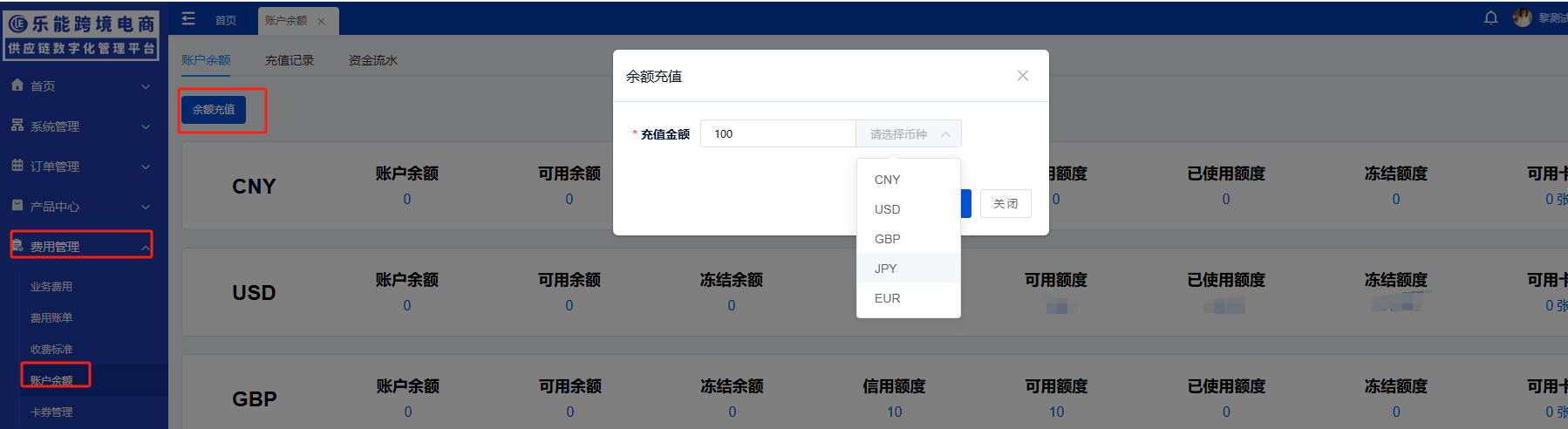Collapse the 费用管理 menu chevron
The height and width of the screenshot is (429, 1568).
146,248
